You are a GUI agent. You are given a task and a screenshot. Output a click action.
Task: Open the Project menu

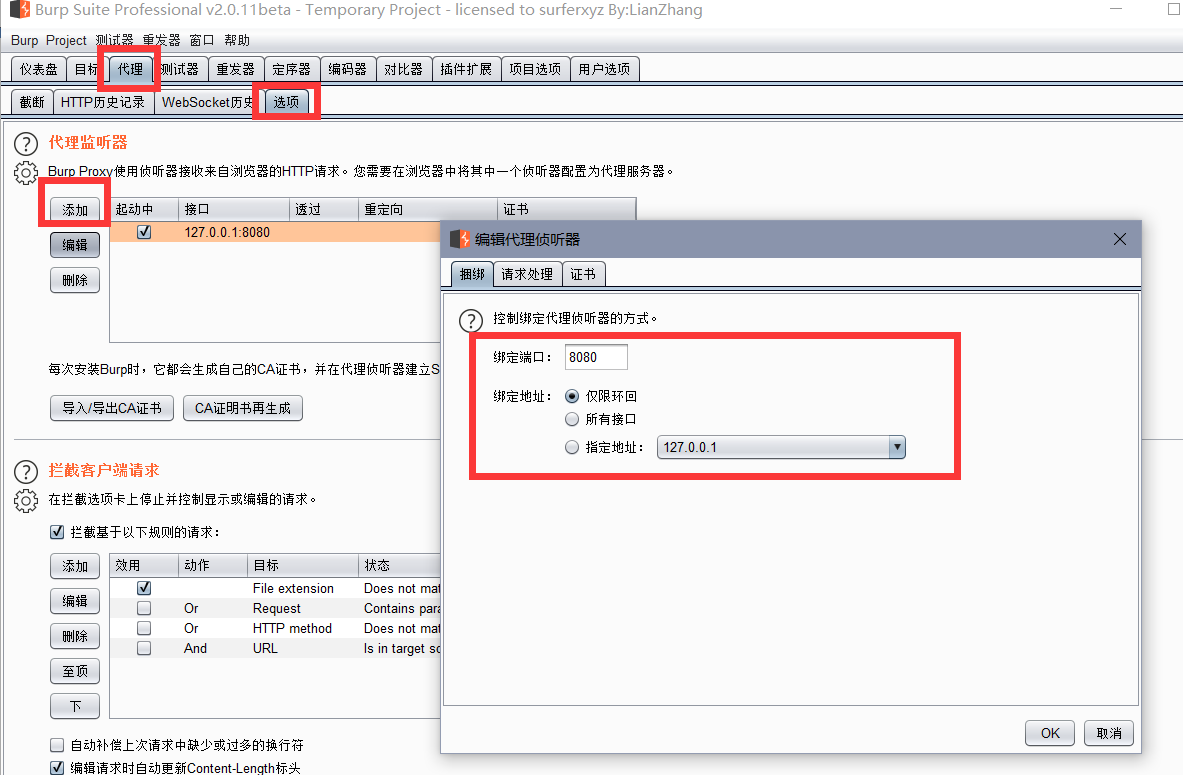pos(66,40)
